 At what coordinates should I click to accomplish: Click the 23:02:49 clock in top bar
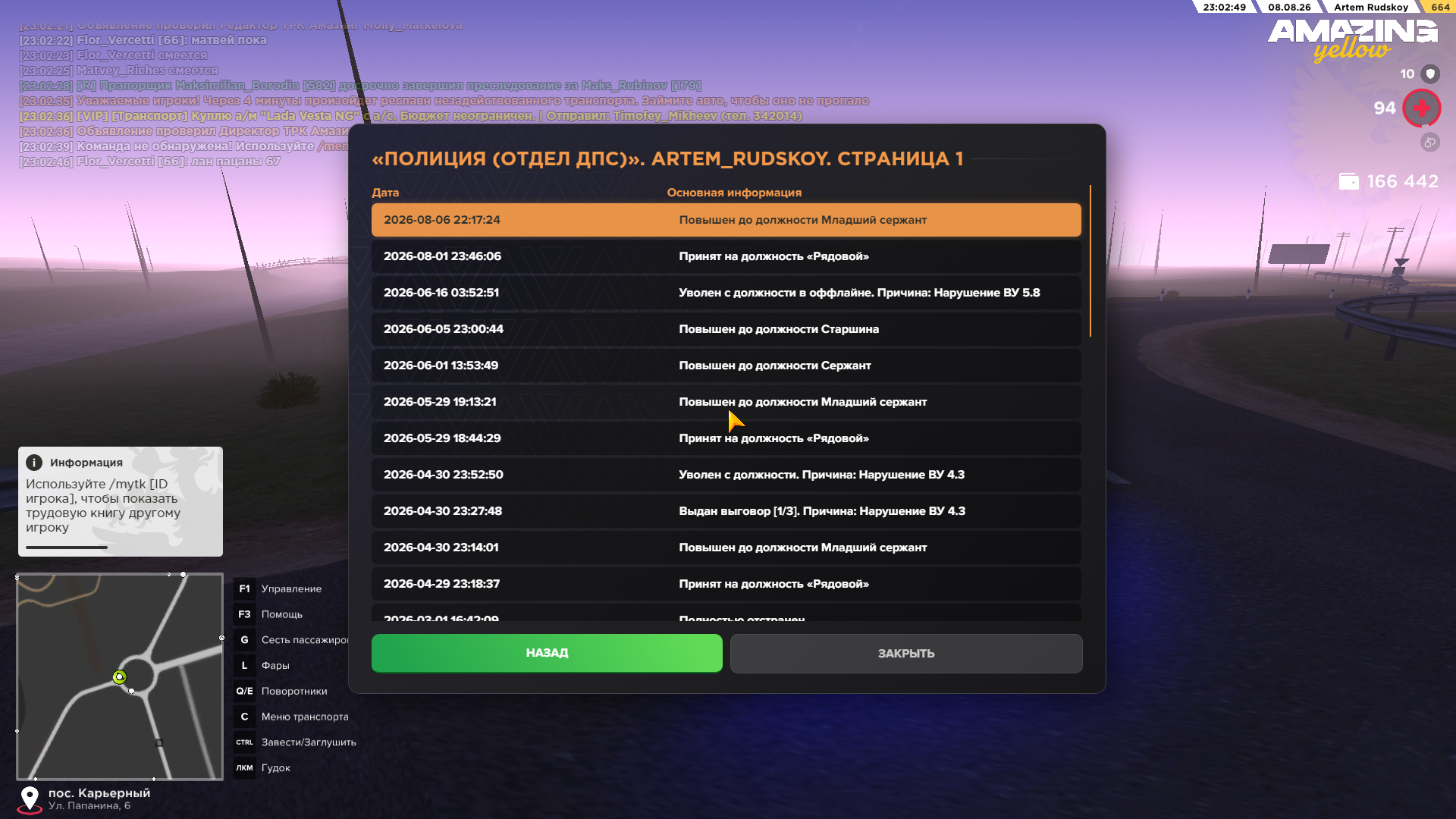point(1225,7)
